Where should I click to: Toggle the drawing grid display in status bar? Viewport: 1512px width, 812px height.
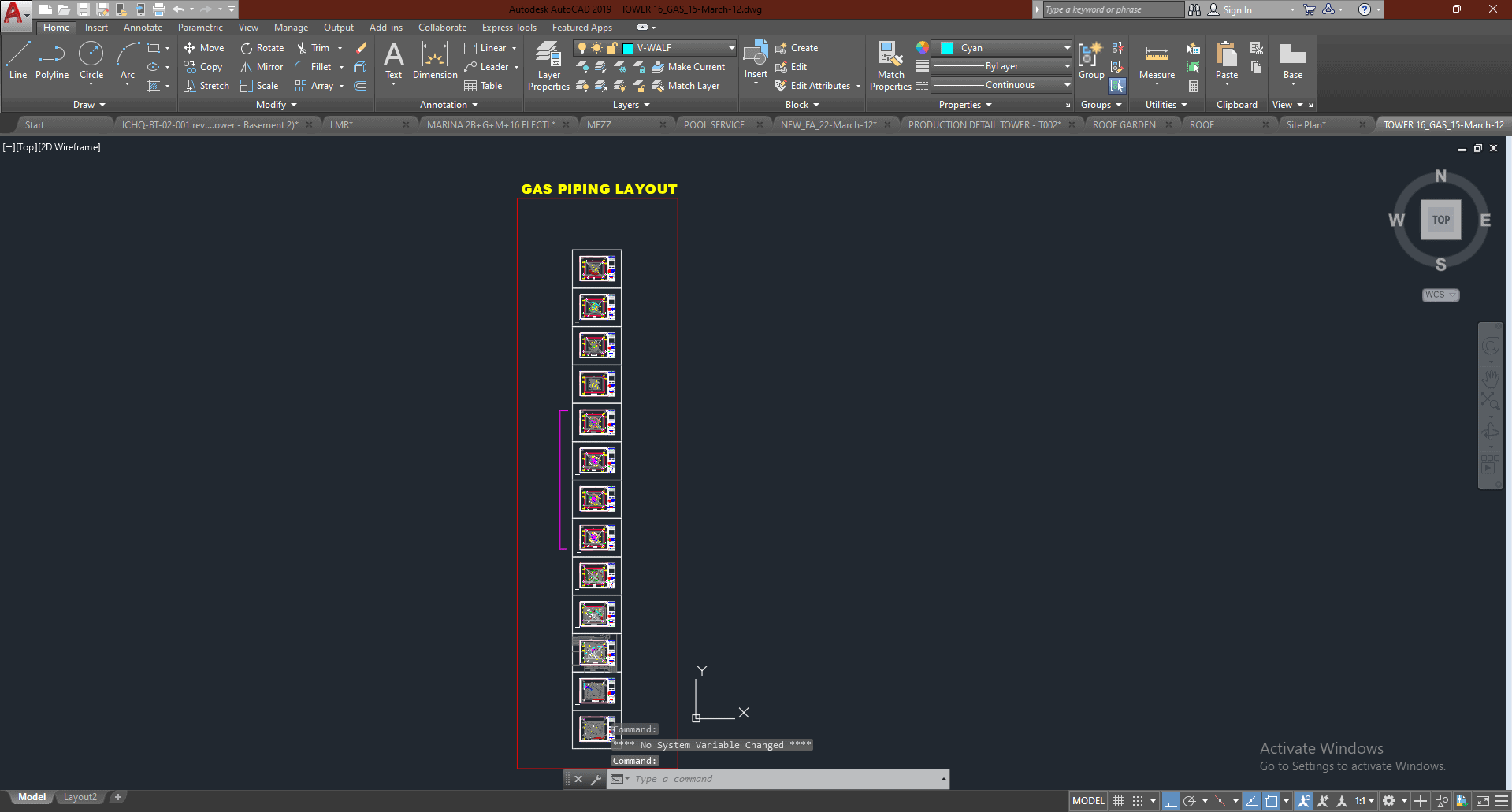(x=1118, y=801)
